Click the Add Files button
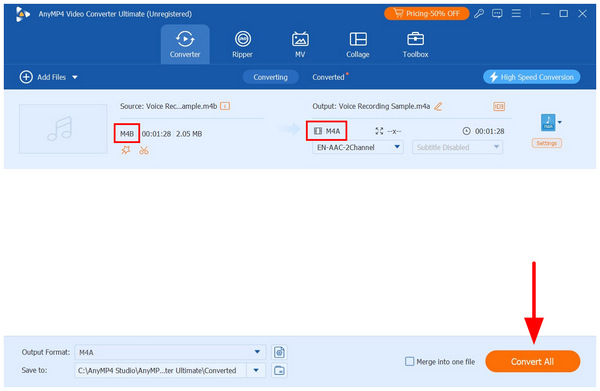This screenshot has height=391, width=600. tap(43, 77)
